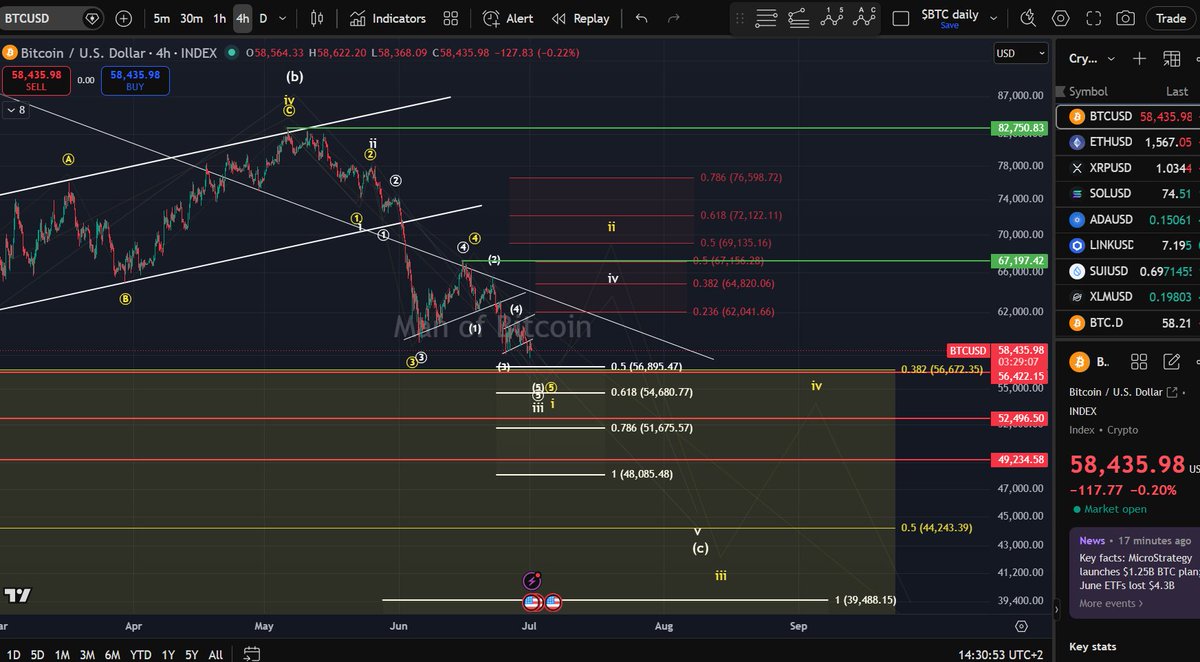
Task: Select the Elliott correction wave ABC tool
Action: click(x=863, y=17)
